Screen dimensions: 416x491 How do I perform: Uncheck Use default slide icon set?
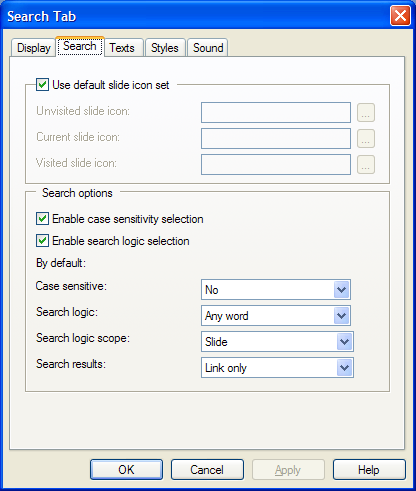point(42,85)
